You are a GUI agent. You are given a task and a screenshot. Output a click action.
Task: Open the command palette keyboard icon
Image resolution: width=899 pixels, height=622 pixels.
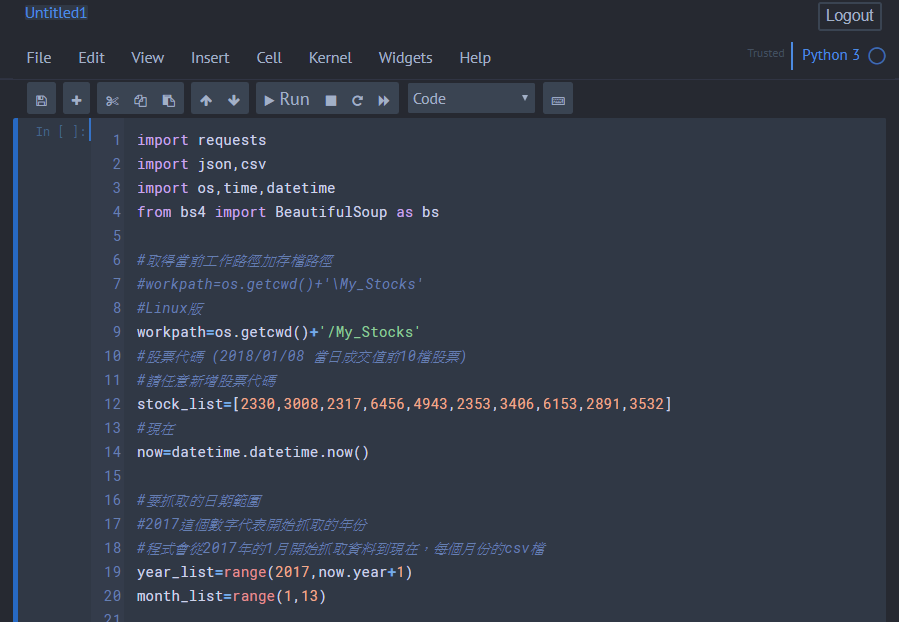pos(558,99)
